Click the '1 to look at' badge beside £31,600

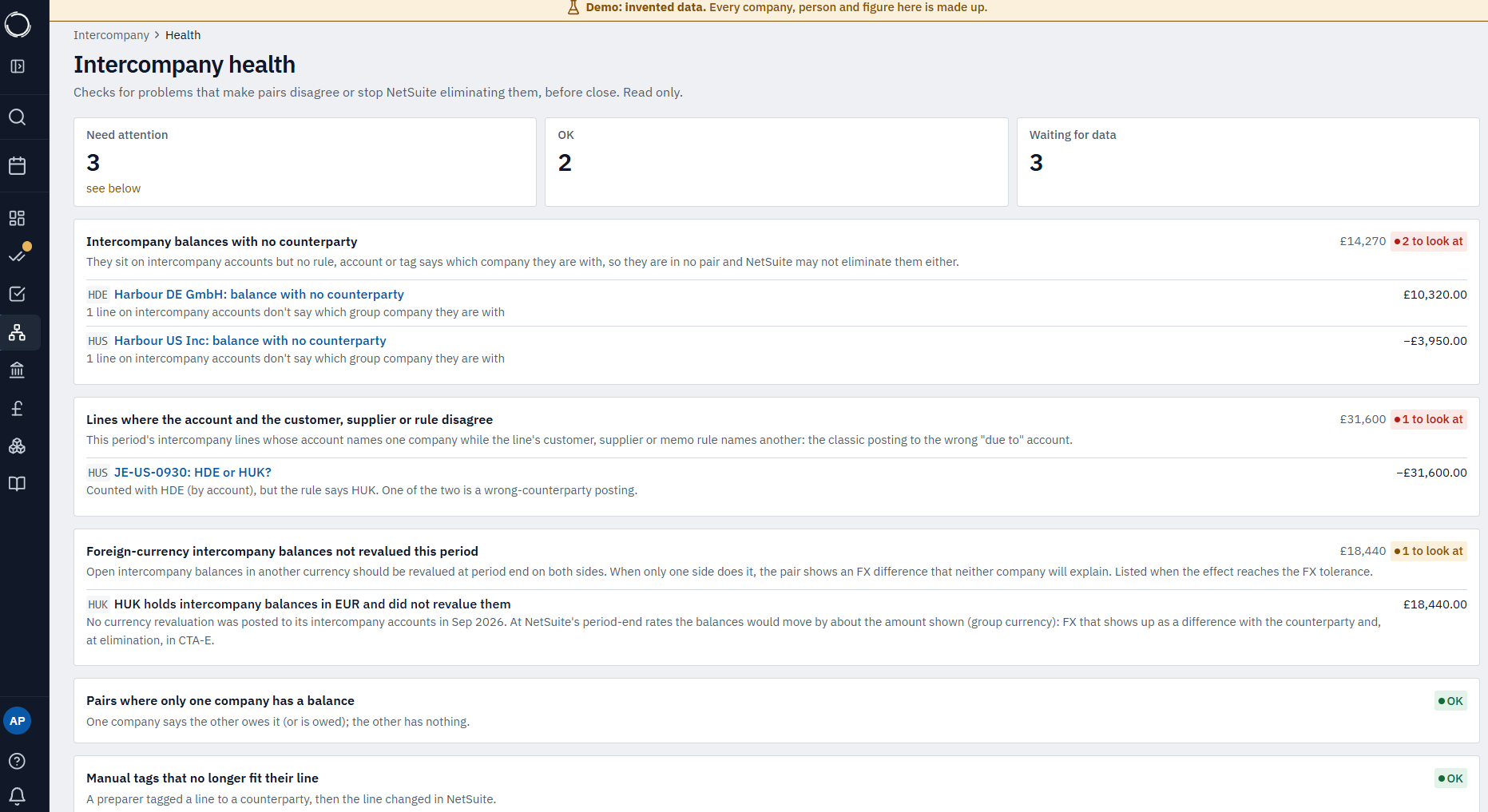coord(1429,419)
